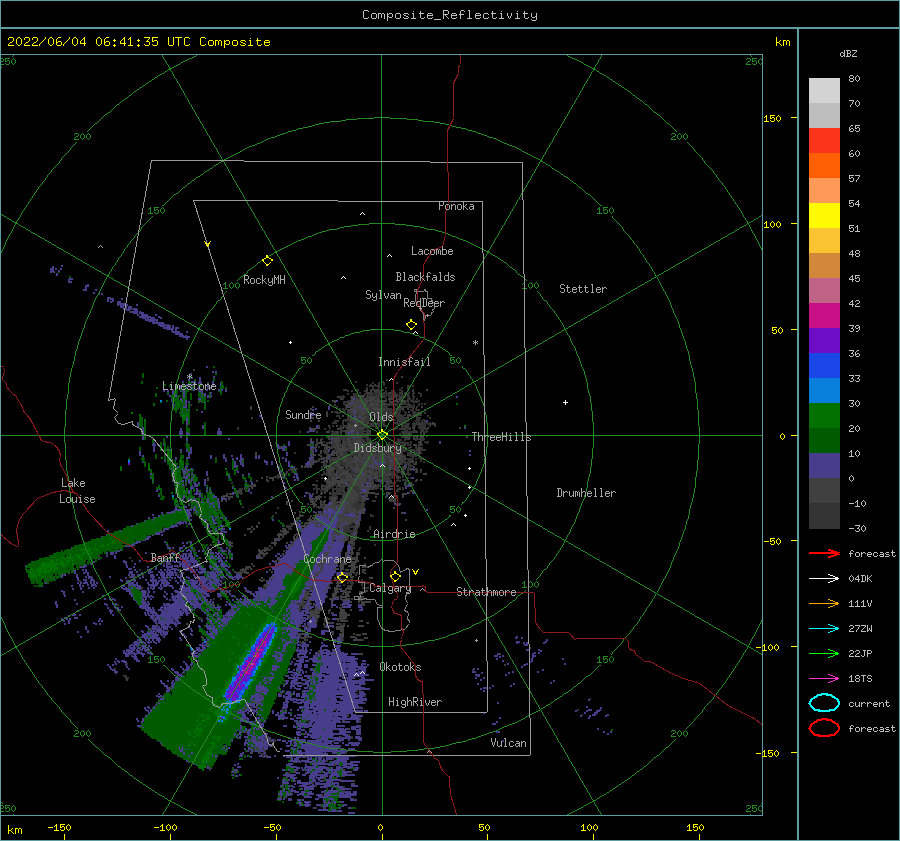Click the Lake Louise label
Viewport: 900px width, 841px height.
point(77,491)
